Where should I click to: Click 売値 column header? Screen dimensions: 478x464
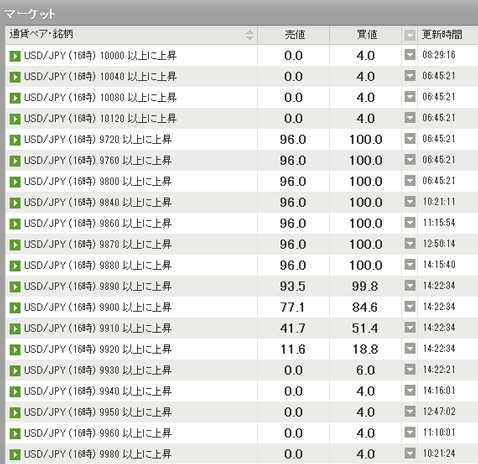click(x=294, y=35)
